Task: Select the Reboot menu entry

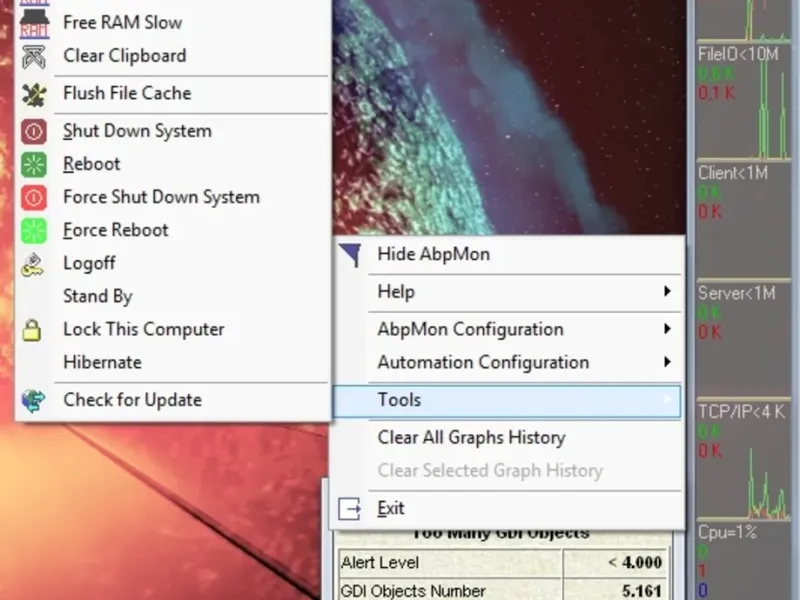Action: (173, 164)
